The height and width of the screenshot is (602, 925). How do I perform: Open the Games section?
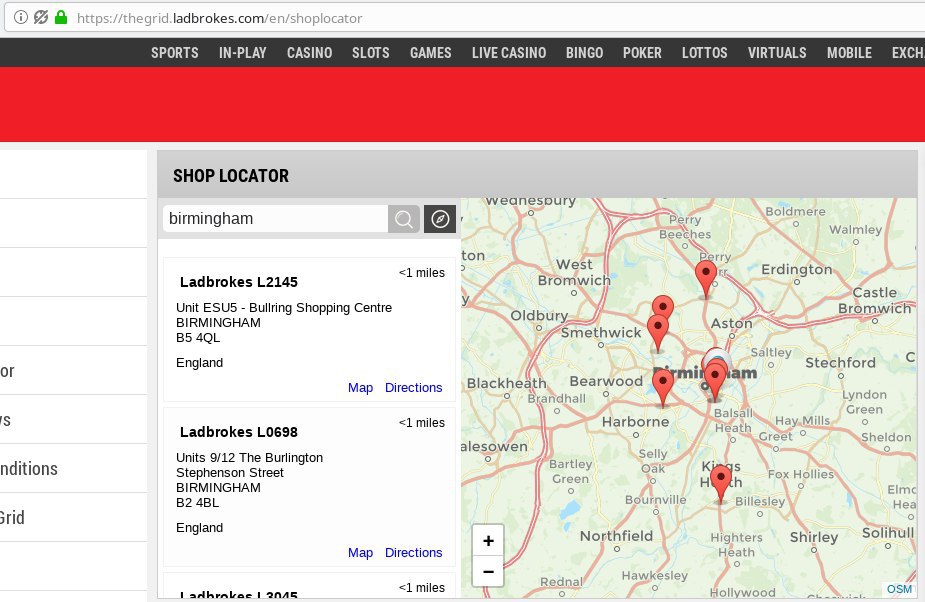click(x=431, y=53)
